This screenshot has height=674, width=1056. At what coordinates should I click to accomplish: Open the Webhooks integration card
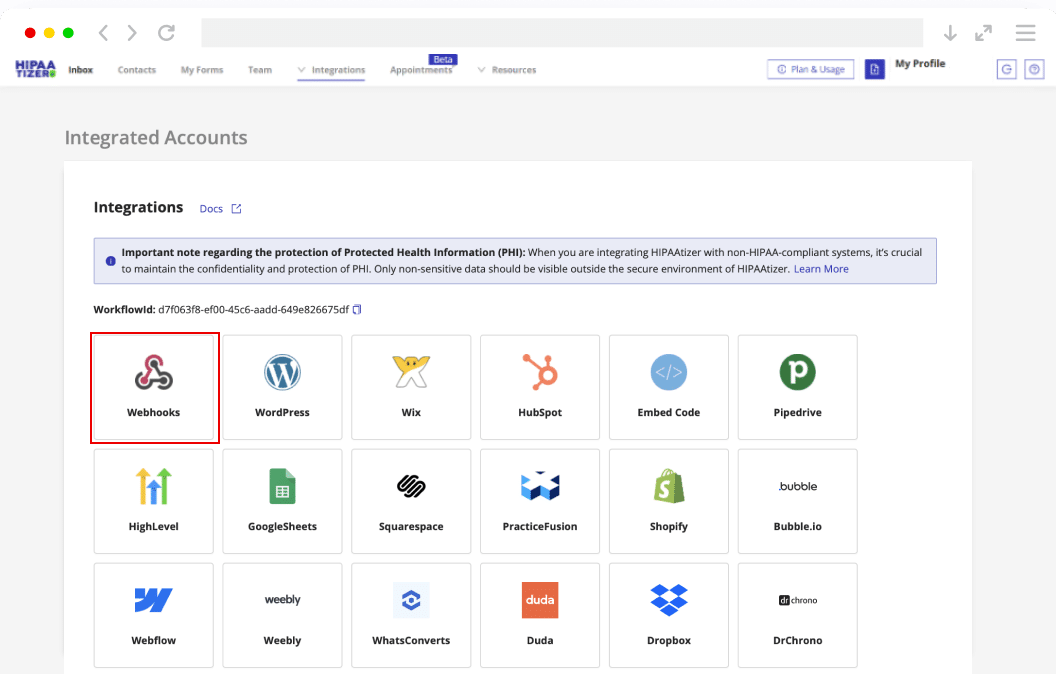[154, 387]
